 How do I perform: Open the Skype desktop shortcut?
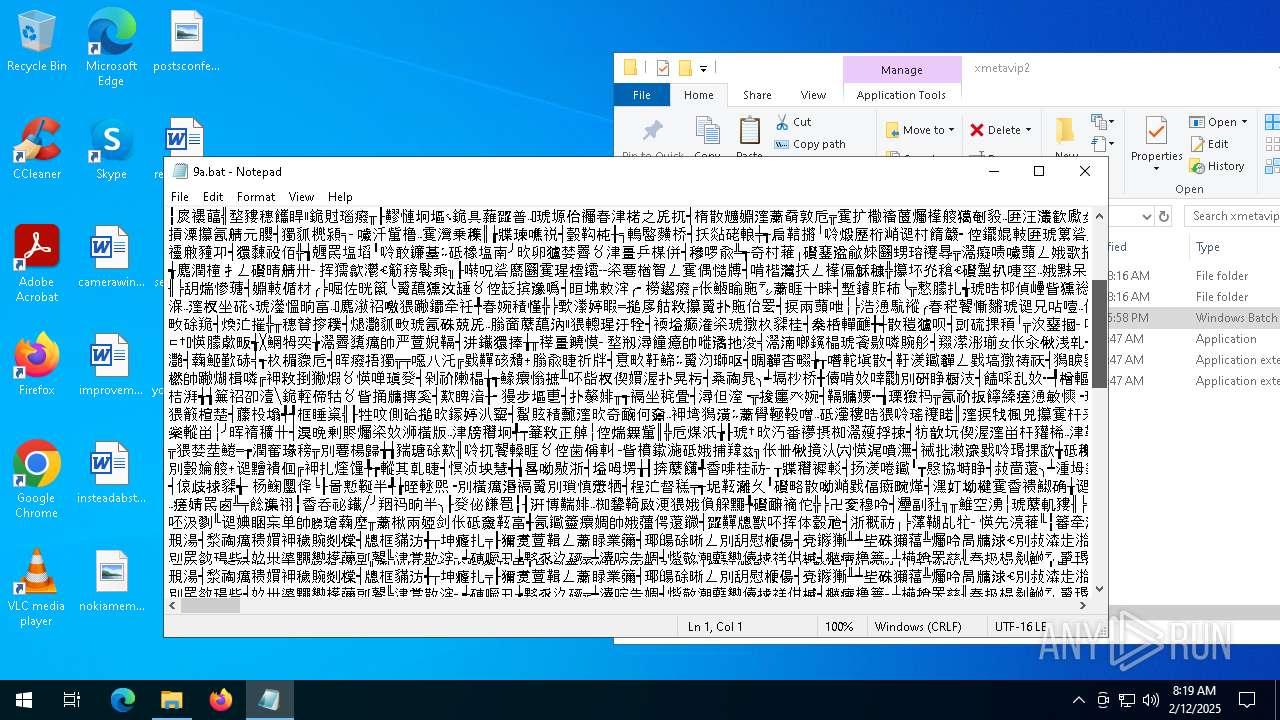pos(111,148)
